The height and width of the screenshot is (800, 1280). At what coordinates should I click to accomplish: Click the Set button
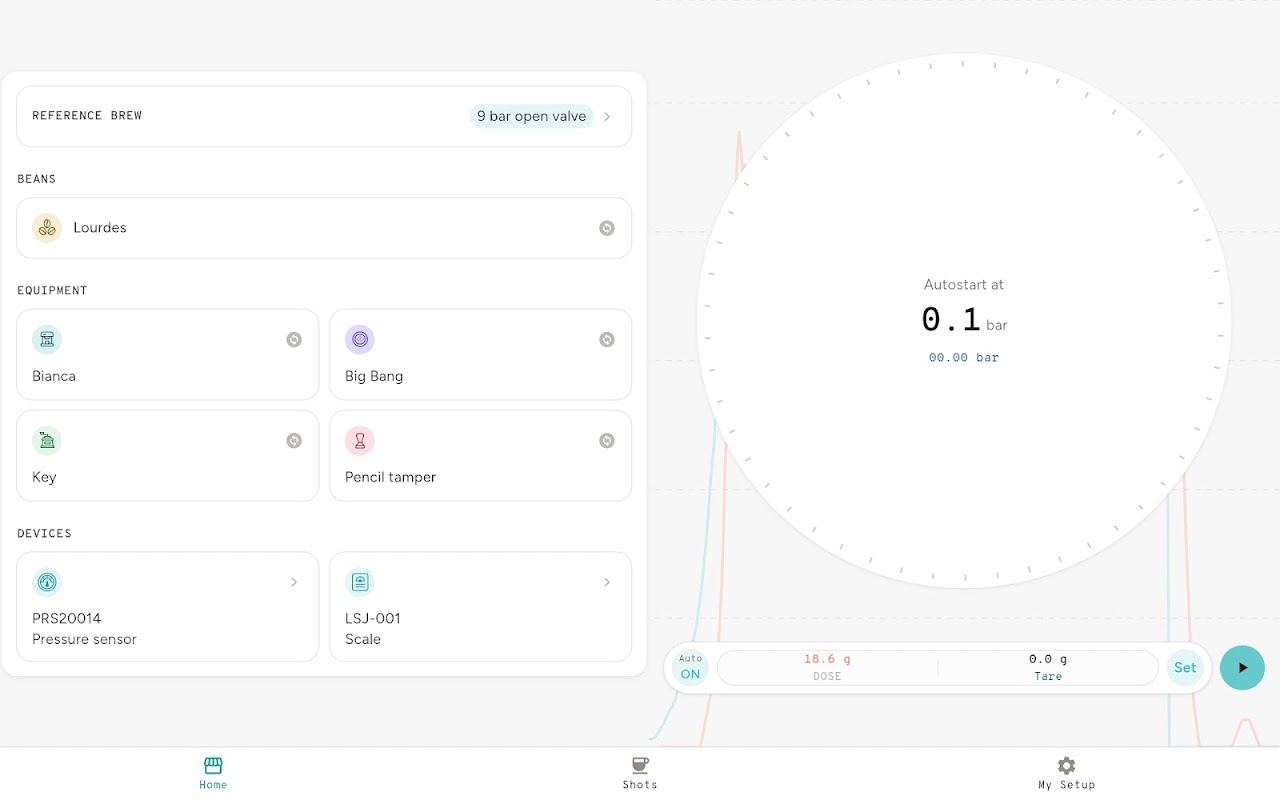coord(1185,667)
